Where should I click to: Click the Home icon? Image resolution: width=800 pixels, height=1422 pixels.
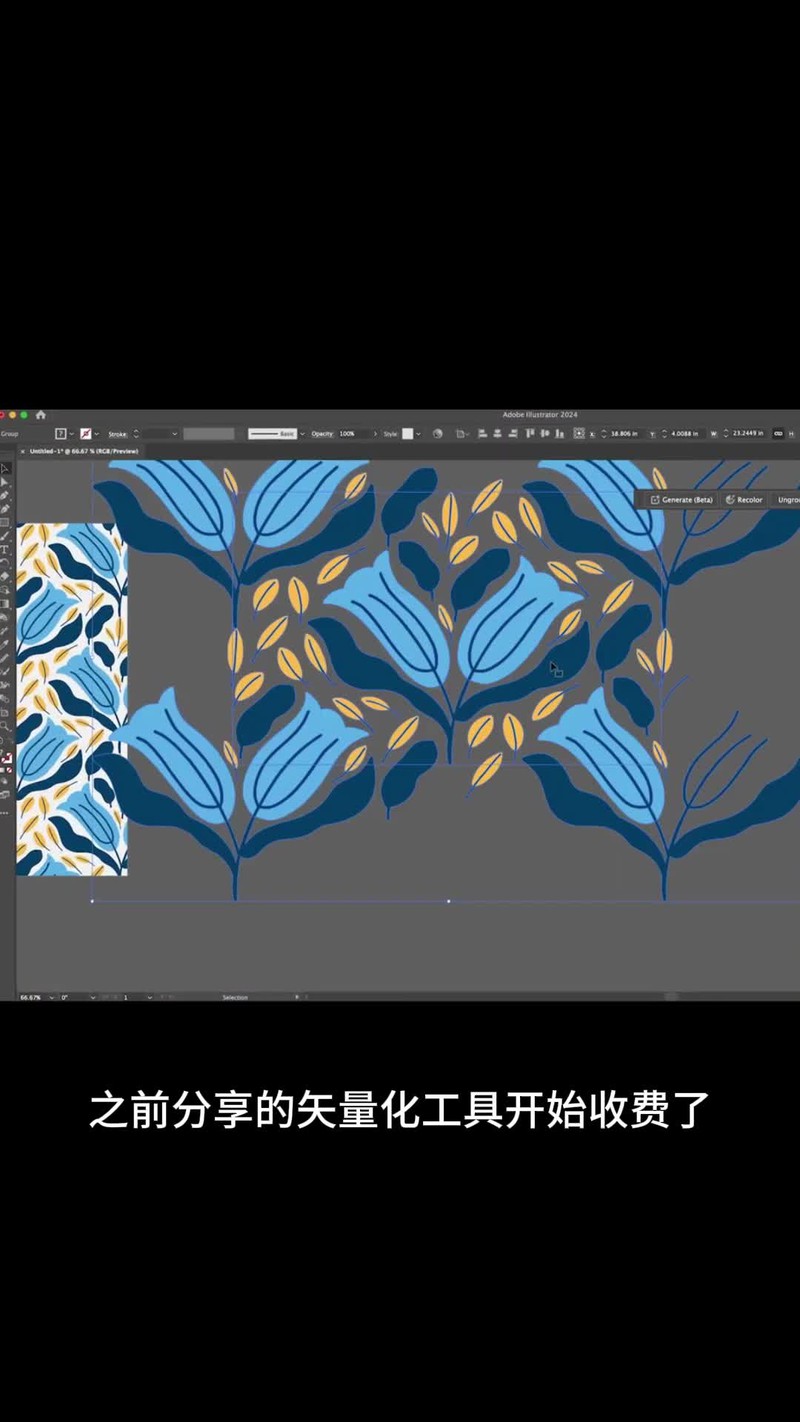point(41,414)
